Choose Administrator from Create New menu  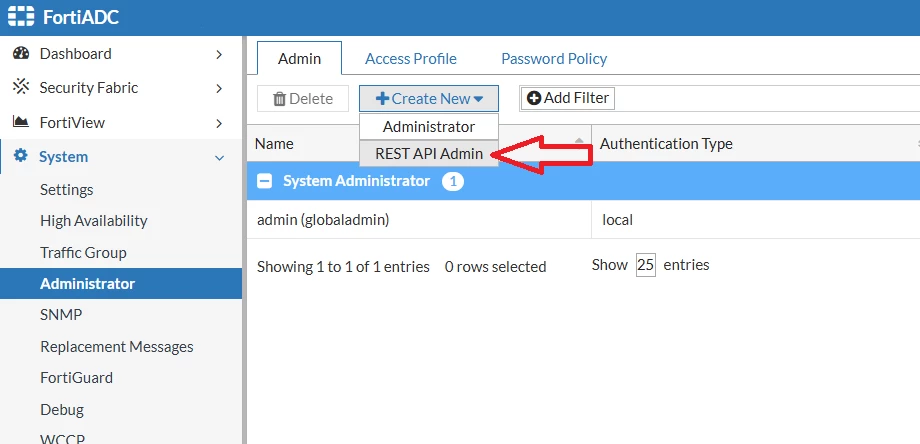tap(429, 126)
